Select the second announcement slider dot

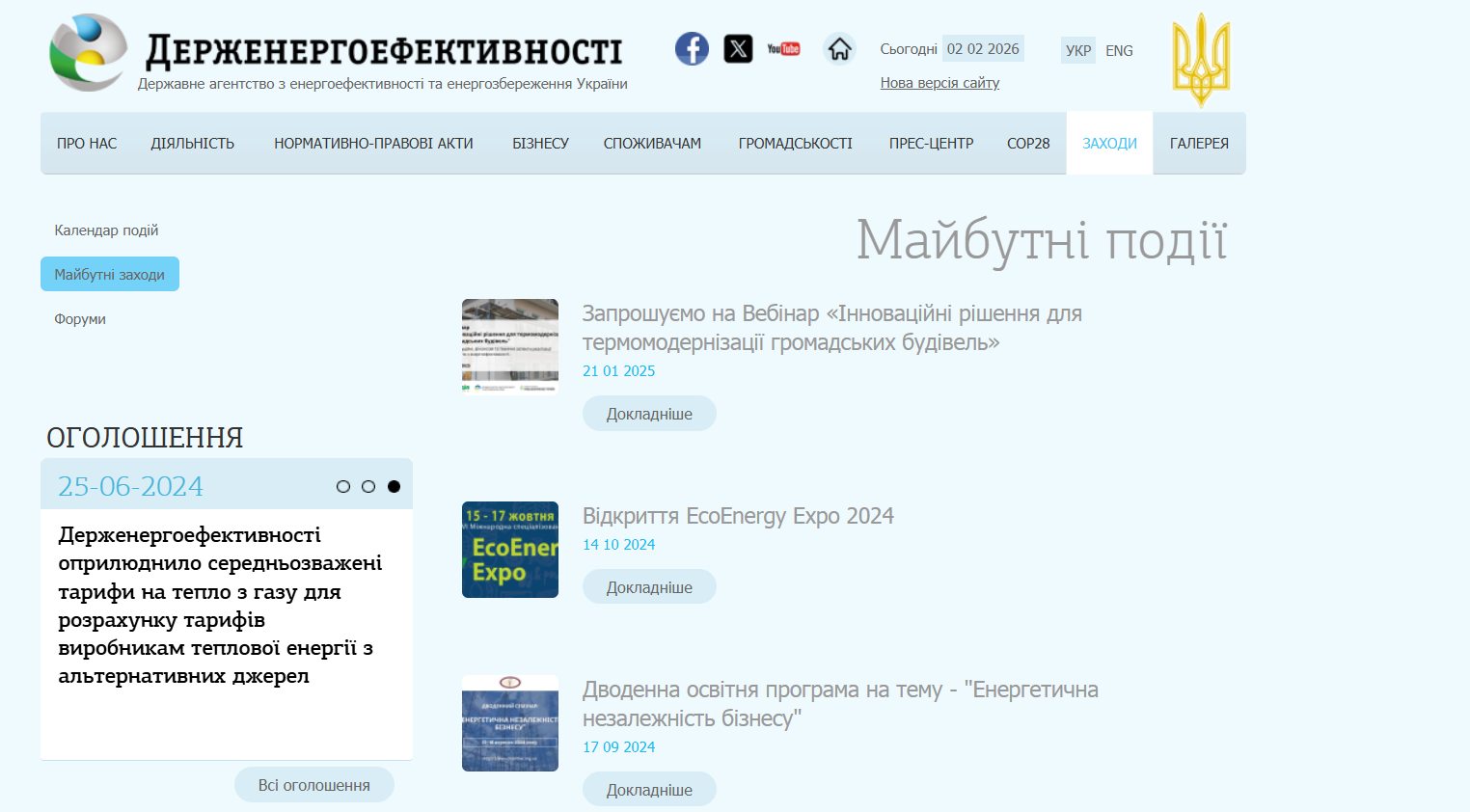pos(368,487)
